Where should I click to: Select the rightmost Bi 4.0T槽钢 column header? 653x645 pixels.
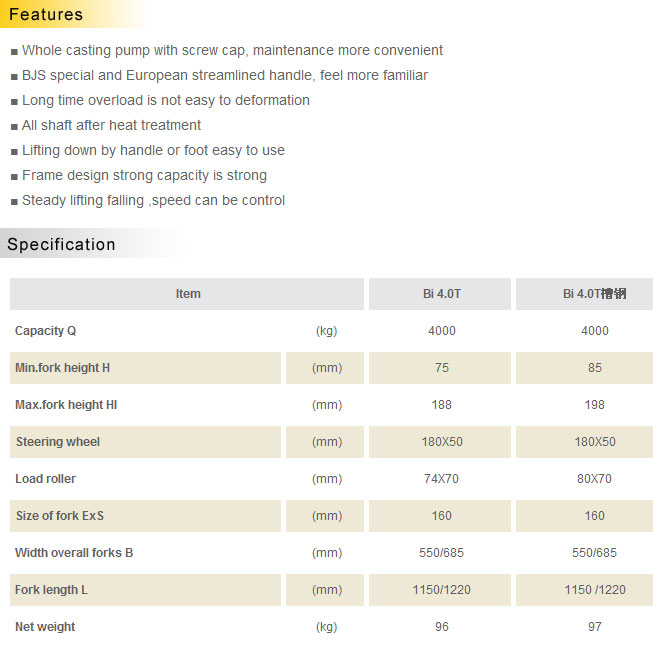tap(594, 294)
